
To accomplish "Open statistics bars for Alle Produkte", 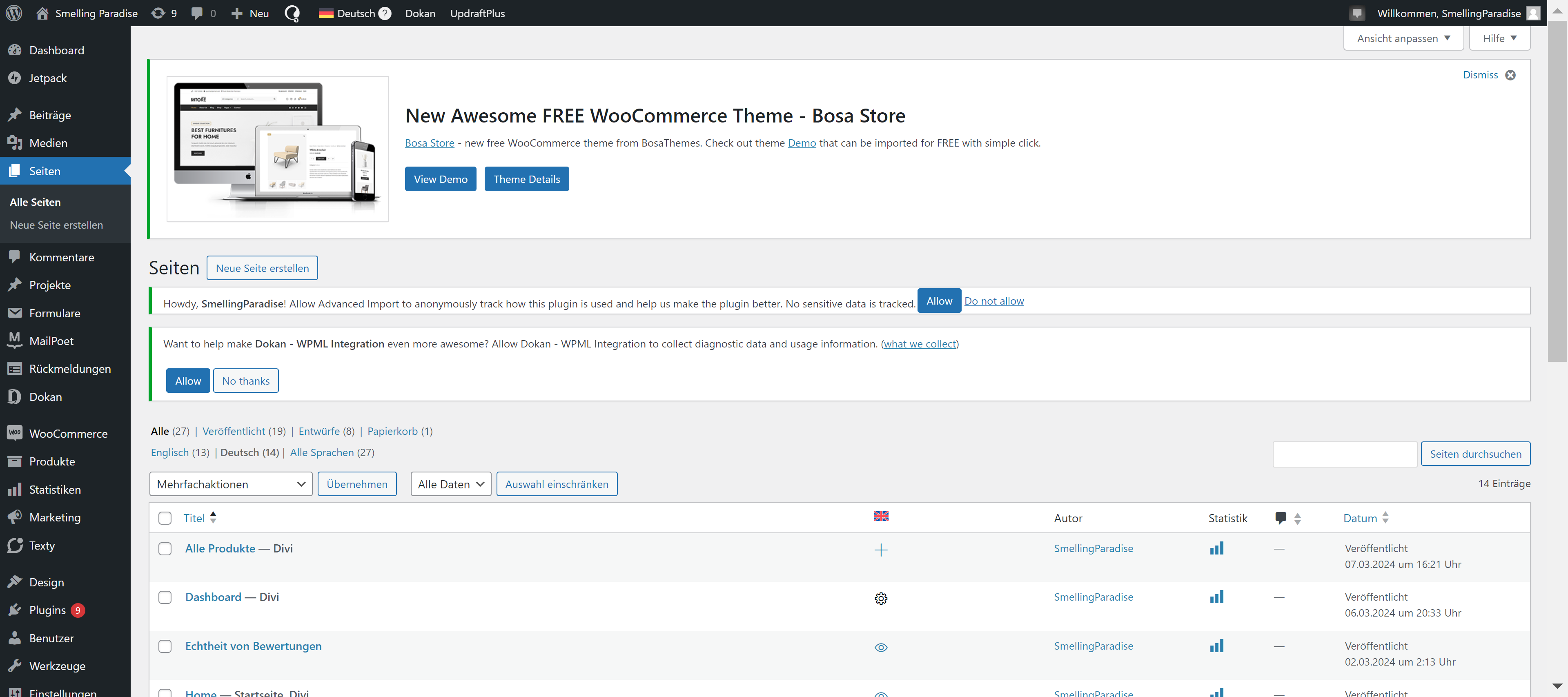I will 1216,548.
